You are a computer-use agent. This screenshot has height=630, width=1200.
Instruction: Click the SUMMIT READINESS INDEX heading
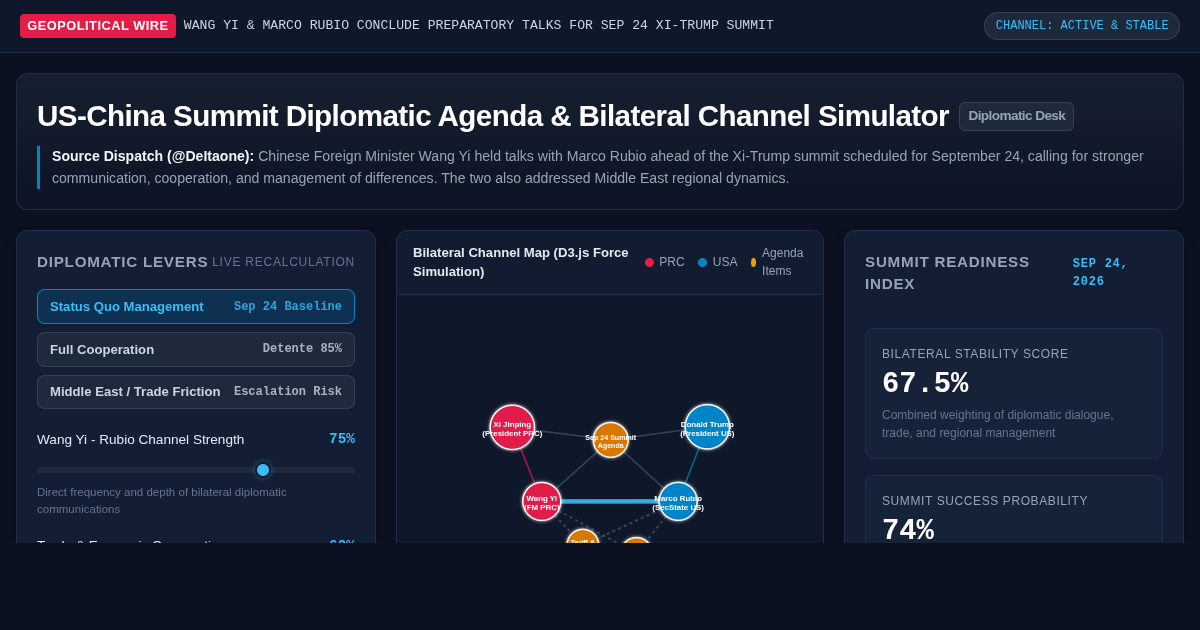[947, 272]
